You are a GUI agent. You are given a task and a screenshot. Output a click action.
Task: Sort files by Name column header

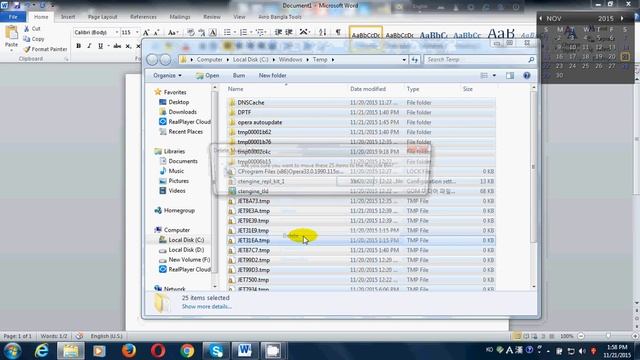[x=236, y=89]
